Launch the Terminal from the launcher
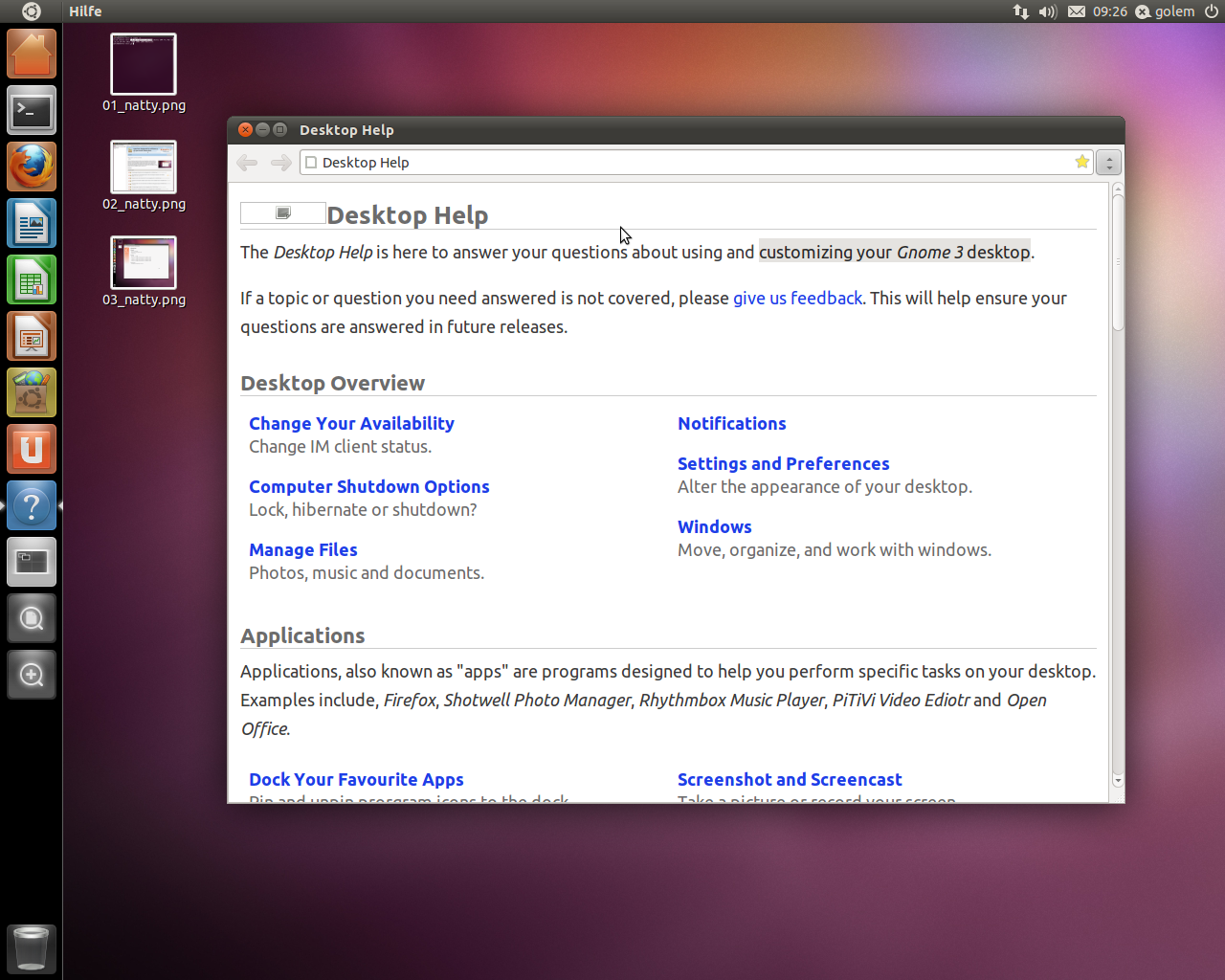Viewport: 1225px width, 980px height. pyautogui.click(x=31, y=110)
